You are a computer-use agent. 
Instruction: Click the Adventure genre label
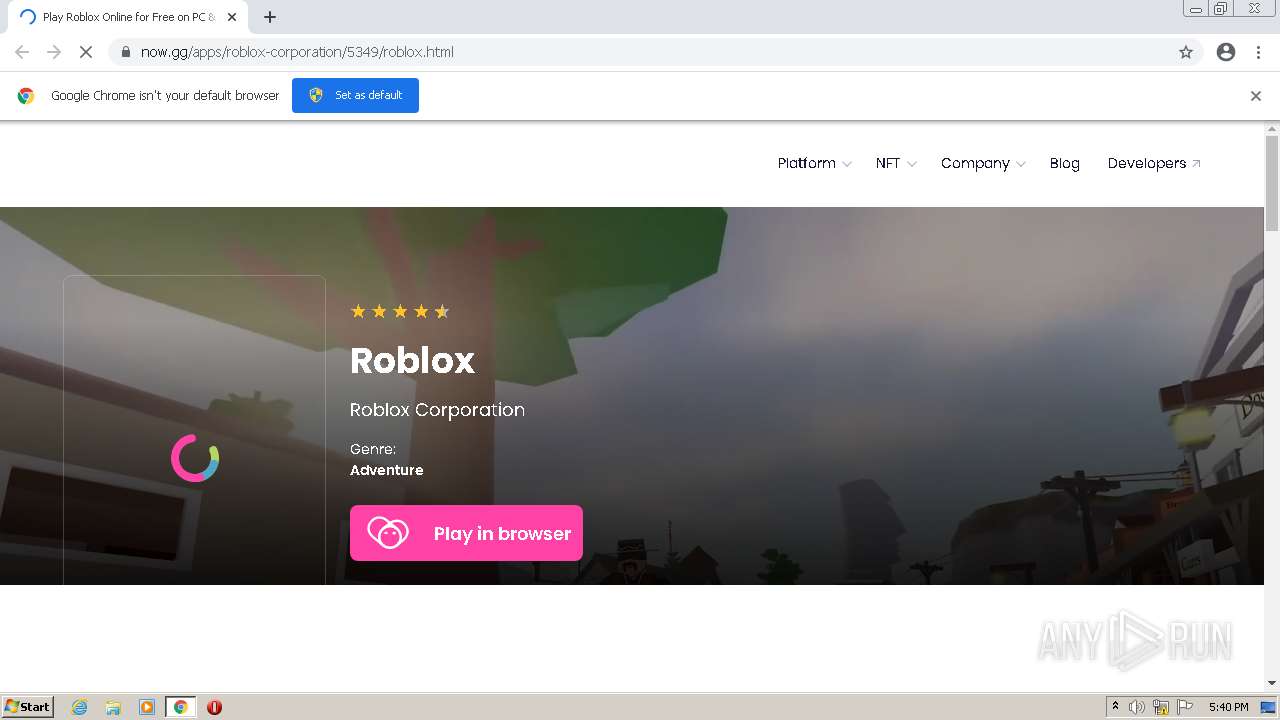pyautogui.click(x=386, y=470)
